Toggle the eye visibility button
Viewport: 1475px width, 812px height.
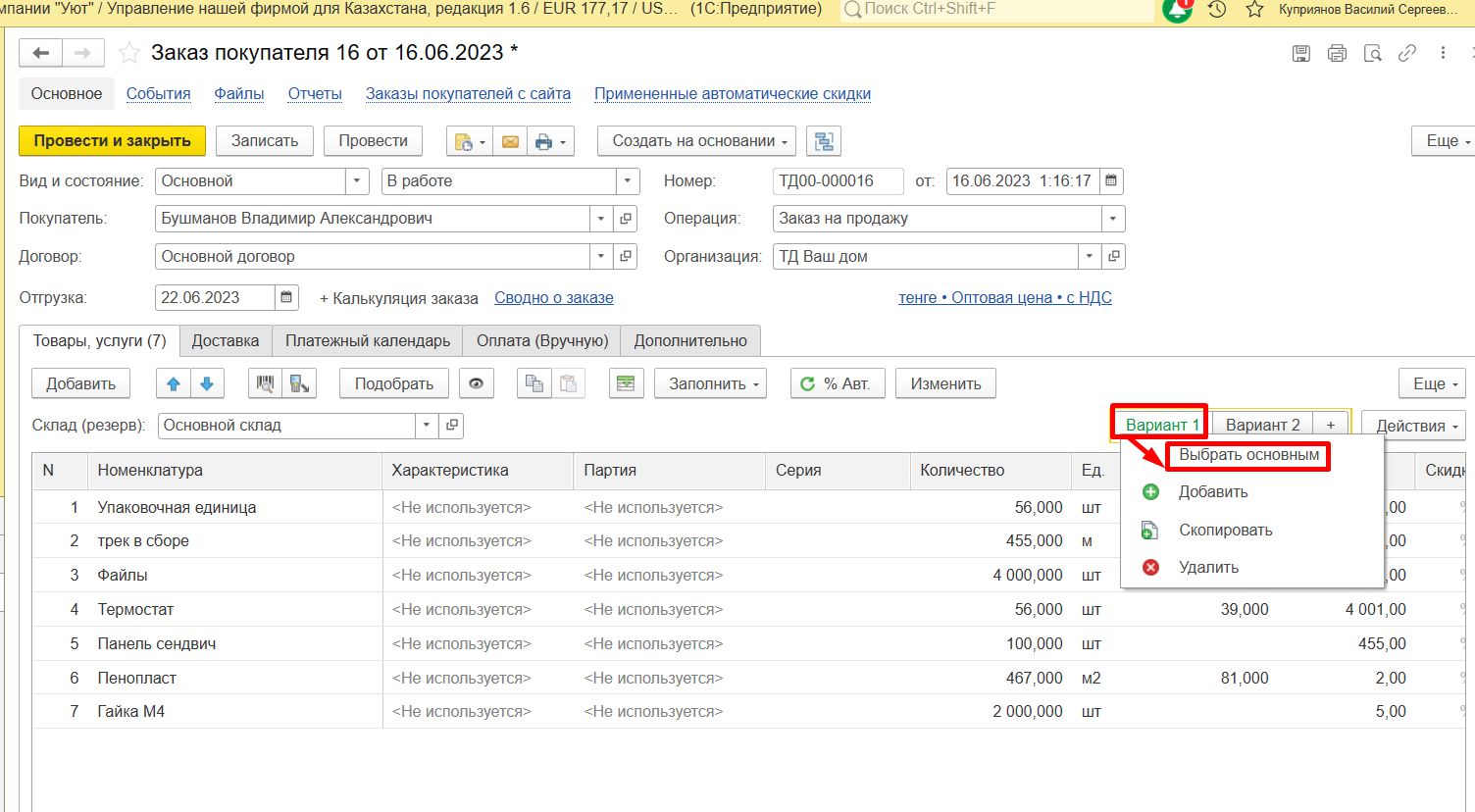click(476, 383)
